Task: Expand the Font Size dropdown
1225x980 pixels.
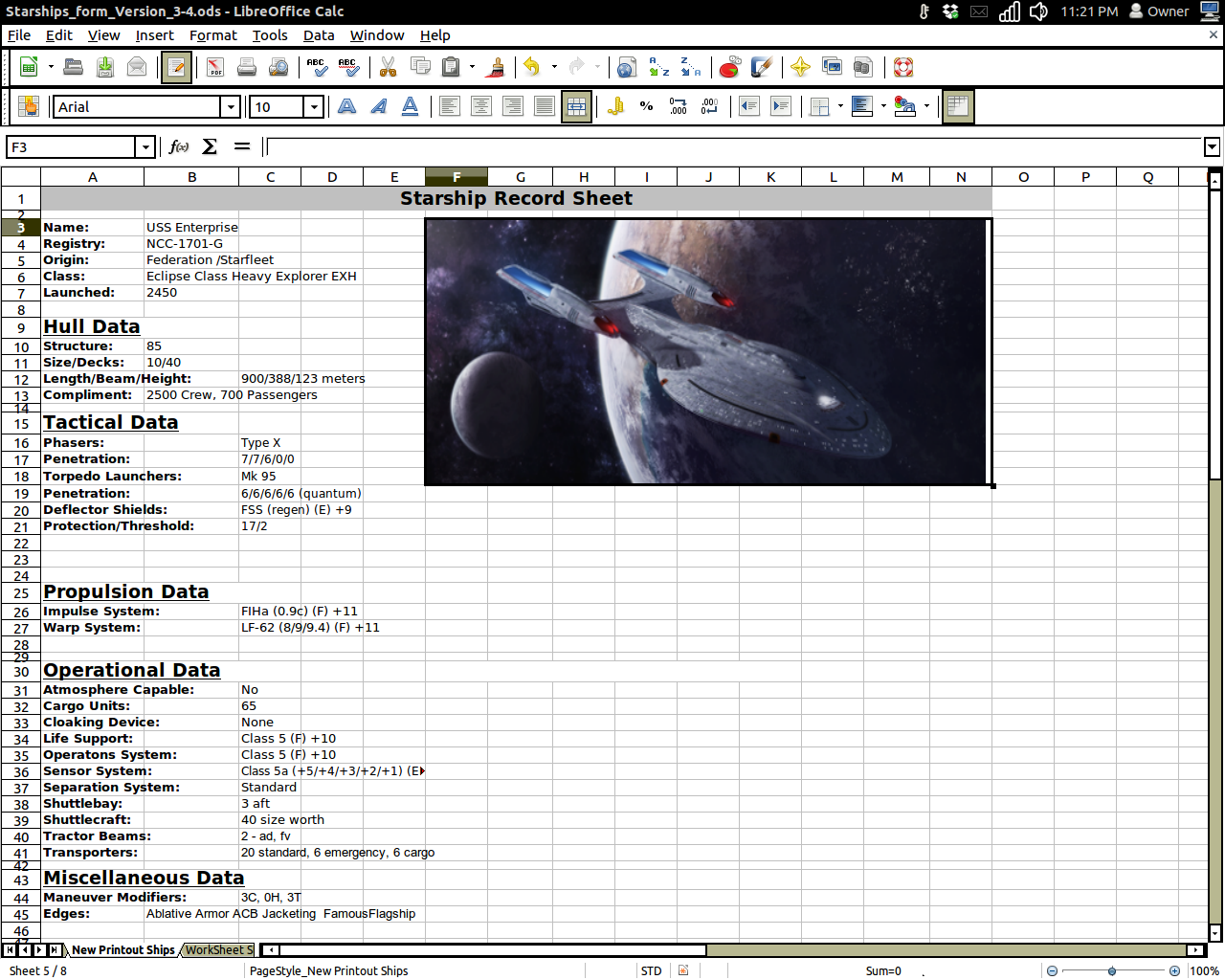Action: tap(313, 107)
